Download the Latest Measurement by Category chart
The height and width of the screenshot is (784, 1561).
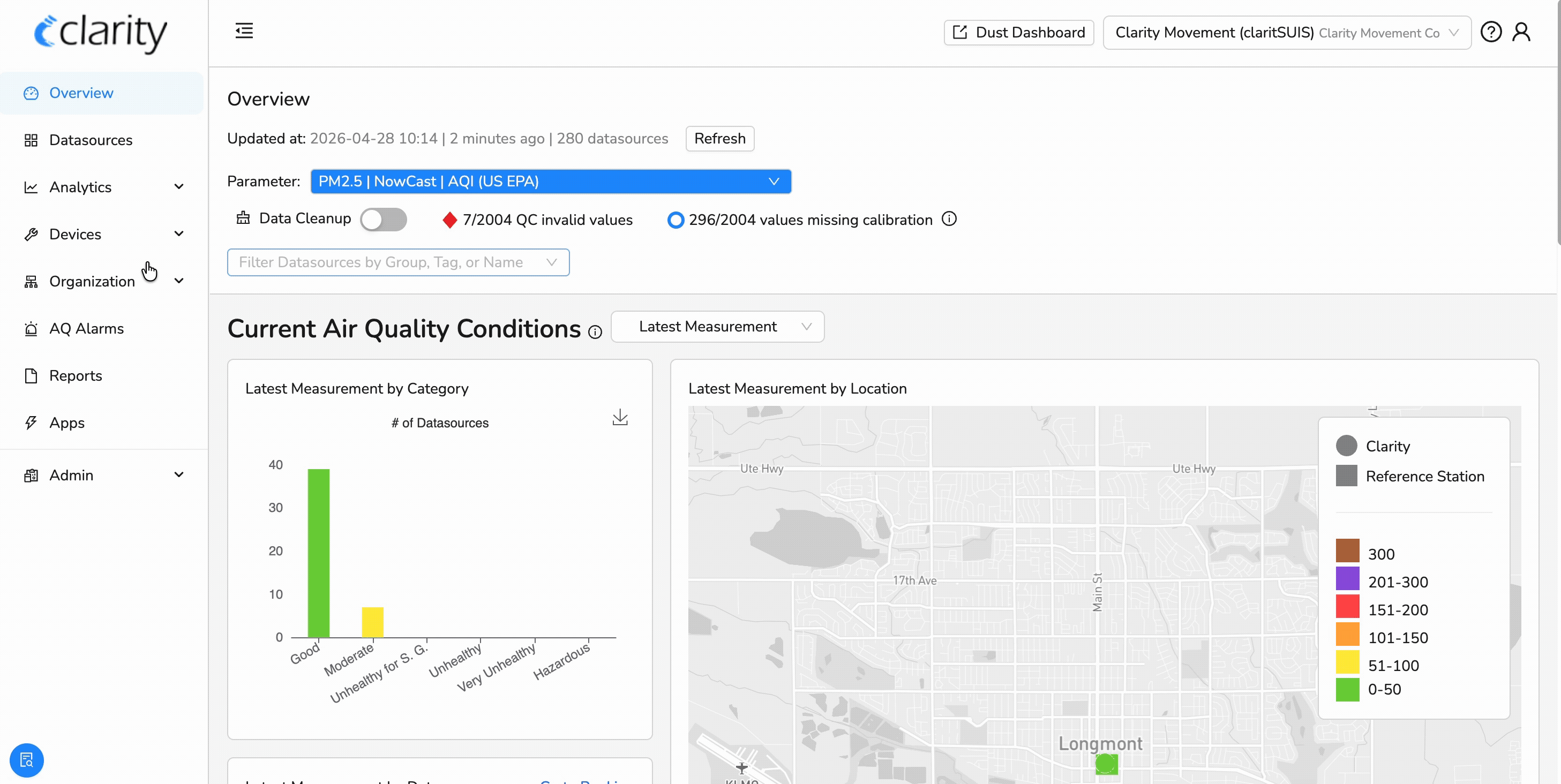620,417
